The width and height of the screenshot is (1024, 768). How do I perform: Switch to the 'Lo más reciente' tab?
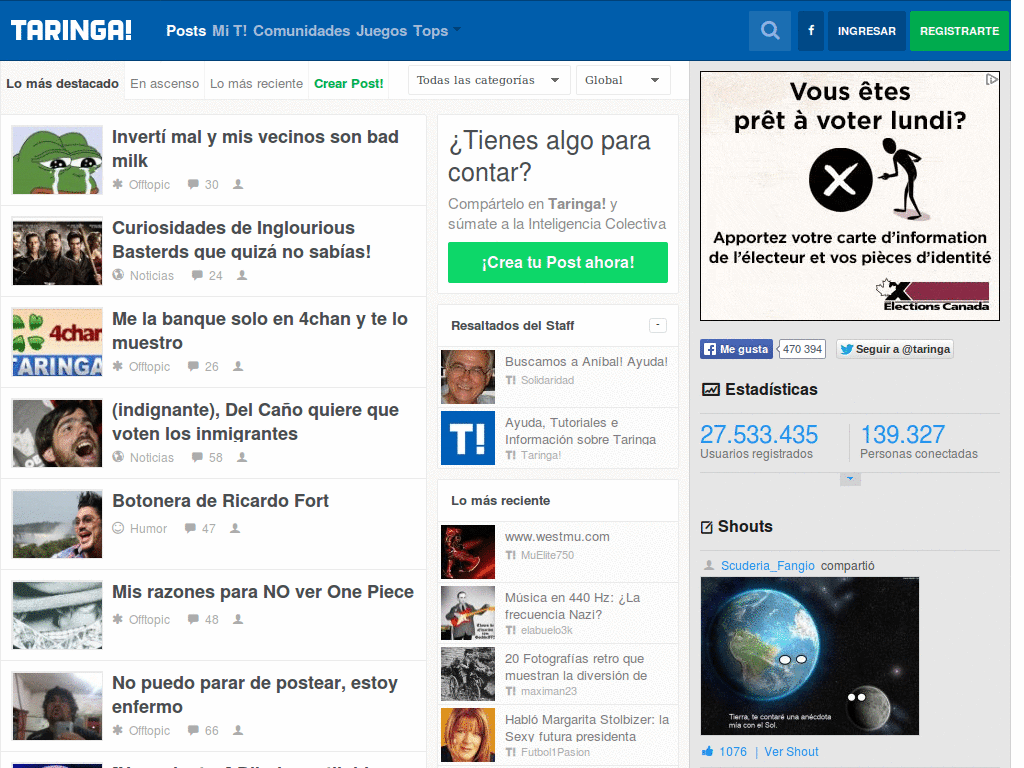[256, 84]
